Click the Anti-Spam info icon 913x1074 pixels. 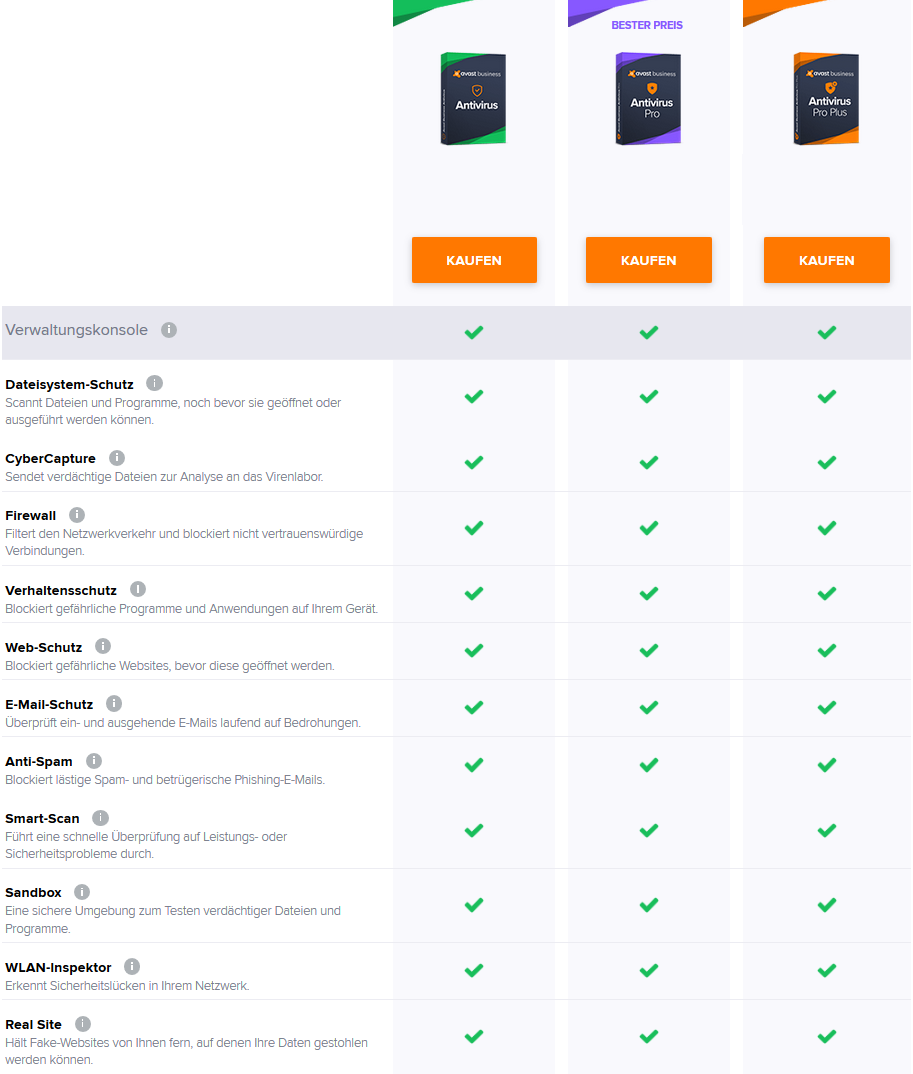94,761
